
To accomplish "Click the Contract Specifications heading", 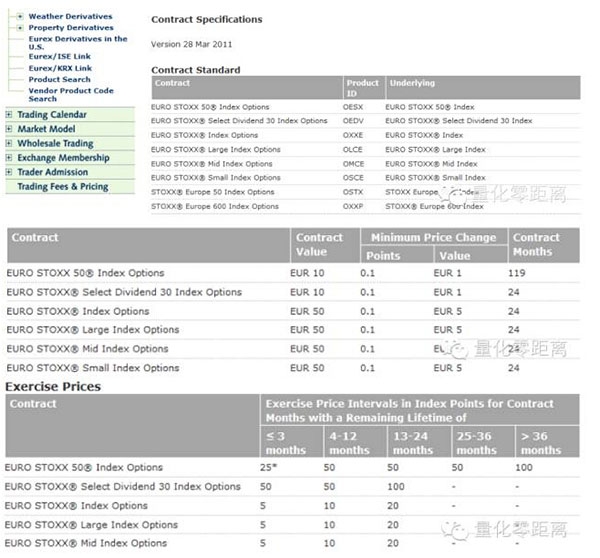I will click(x=207, y=20).
